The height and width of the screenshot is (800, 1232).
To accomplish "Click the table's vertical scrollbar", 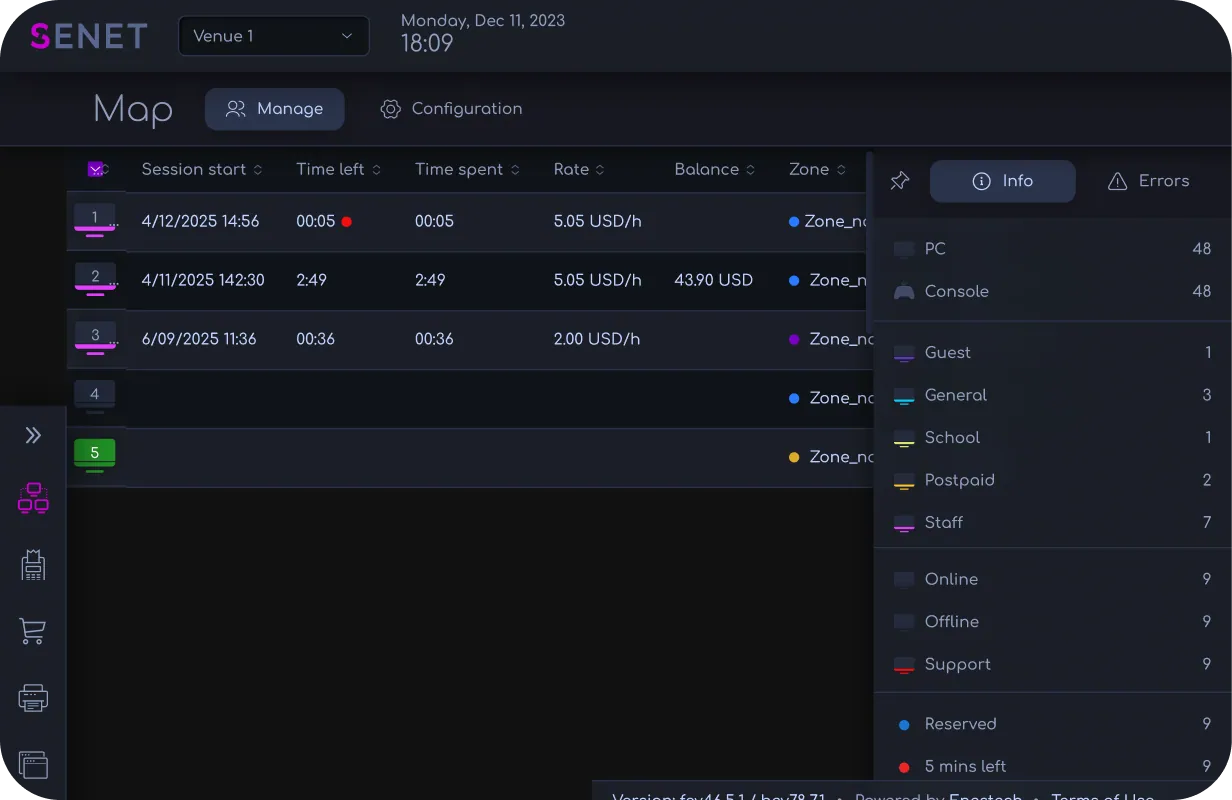I will click(870, 243).
